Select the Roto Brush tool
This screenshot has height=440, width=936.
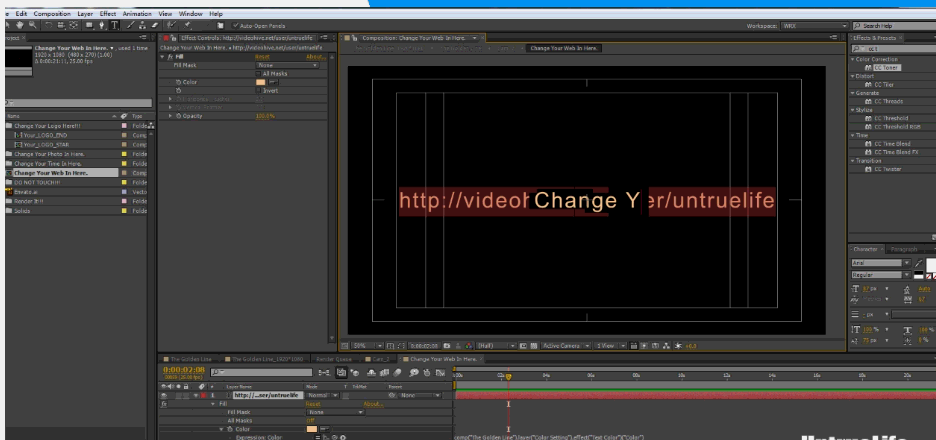171,25
